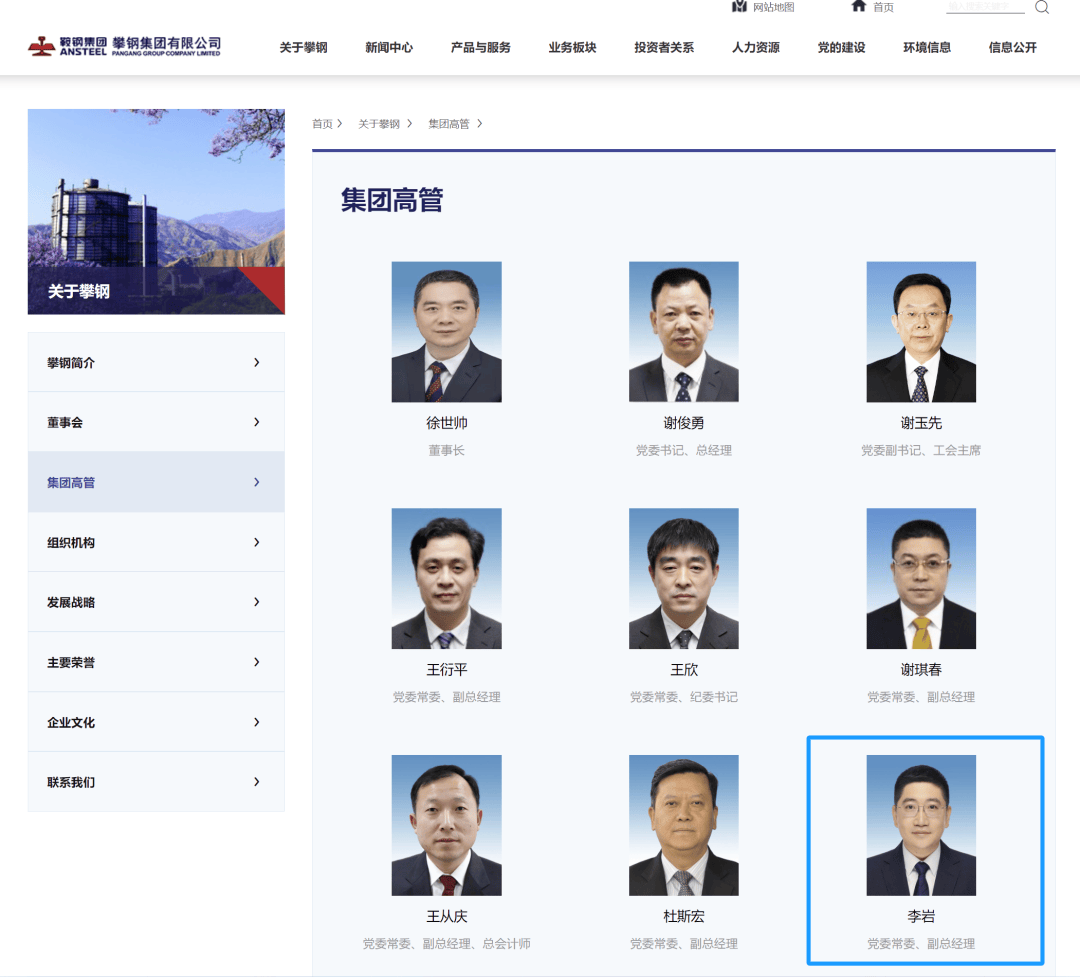Click the Ansteel Pangang Group logo

click(x=125, y=46)
